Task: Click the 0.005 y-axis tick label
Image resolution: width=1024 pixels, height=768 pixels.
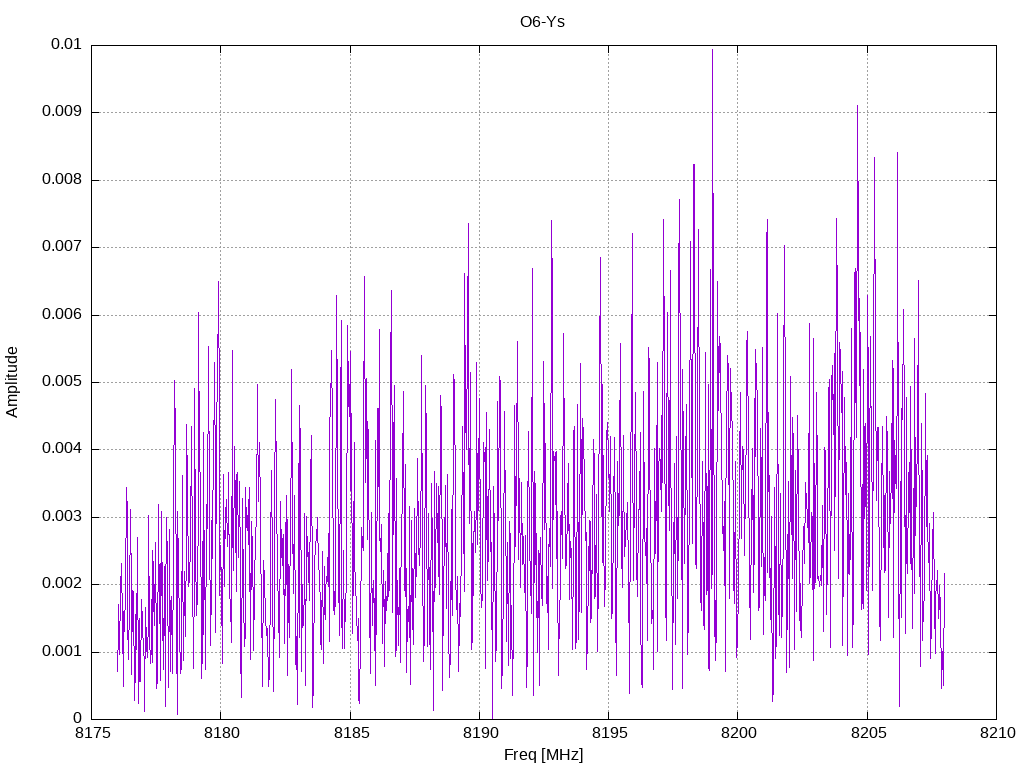Action: pyautogui.click(x=62, y=382)
